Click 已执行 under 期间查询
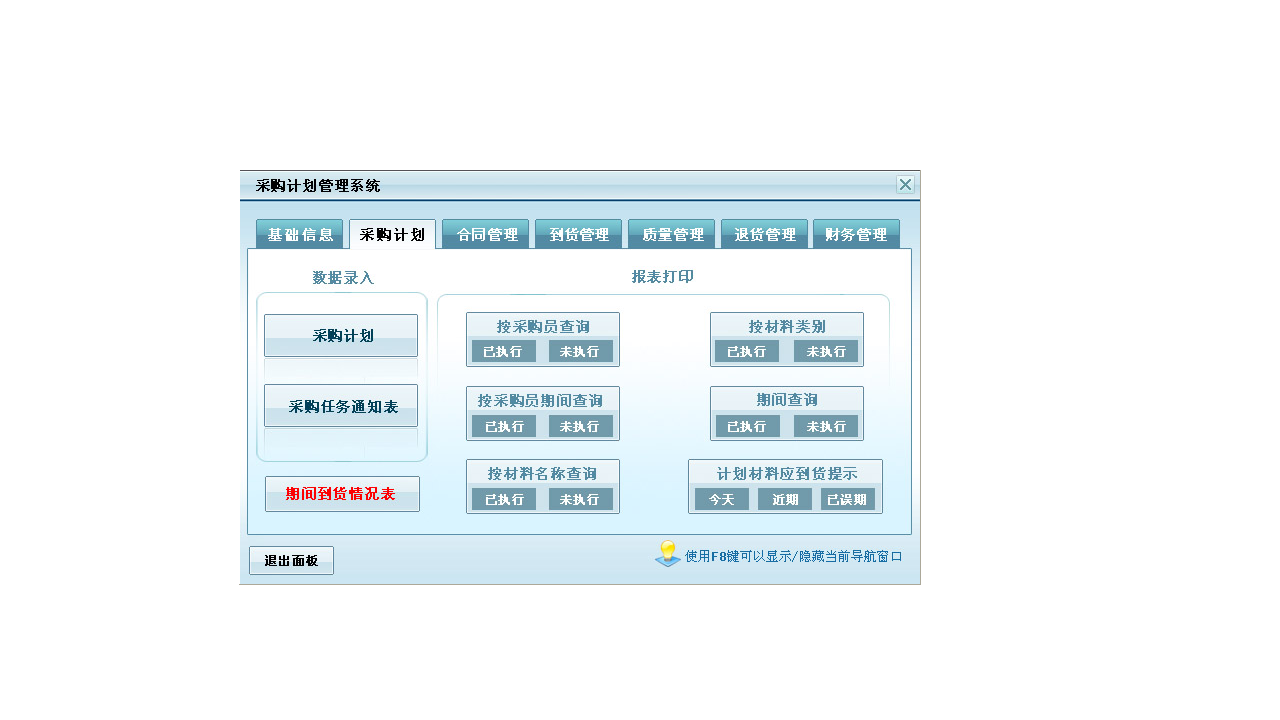The image size is (1280, 720). pos(746,425)
